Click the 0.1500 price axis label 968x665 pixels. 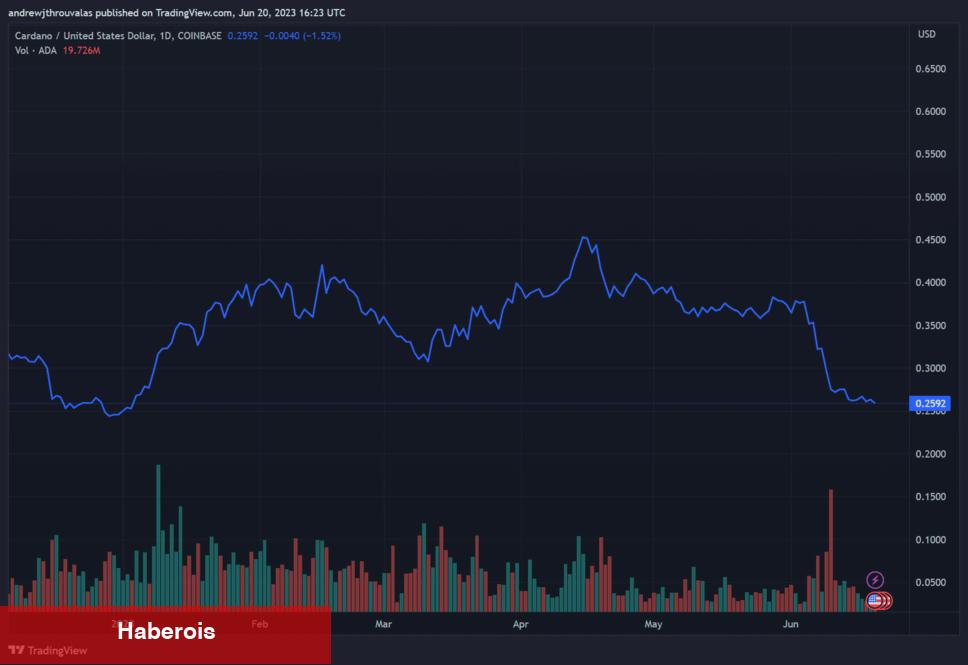pyautogui.click(x=930, y=497)
